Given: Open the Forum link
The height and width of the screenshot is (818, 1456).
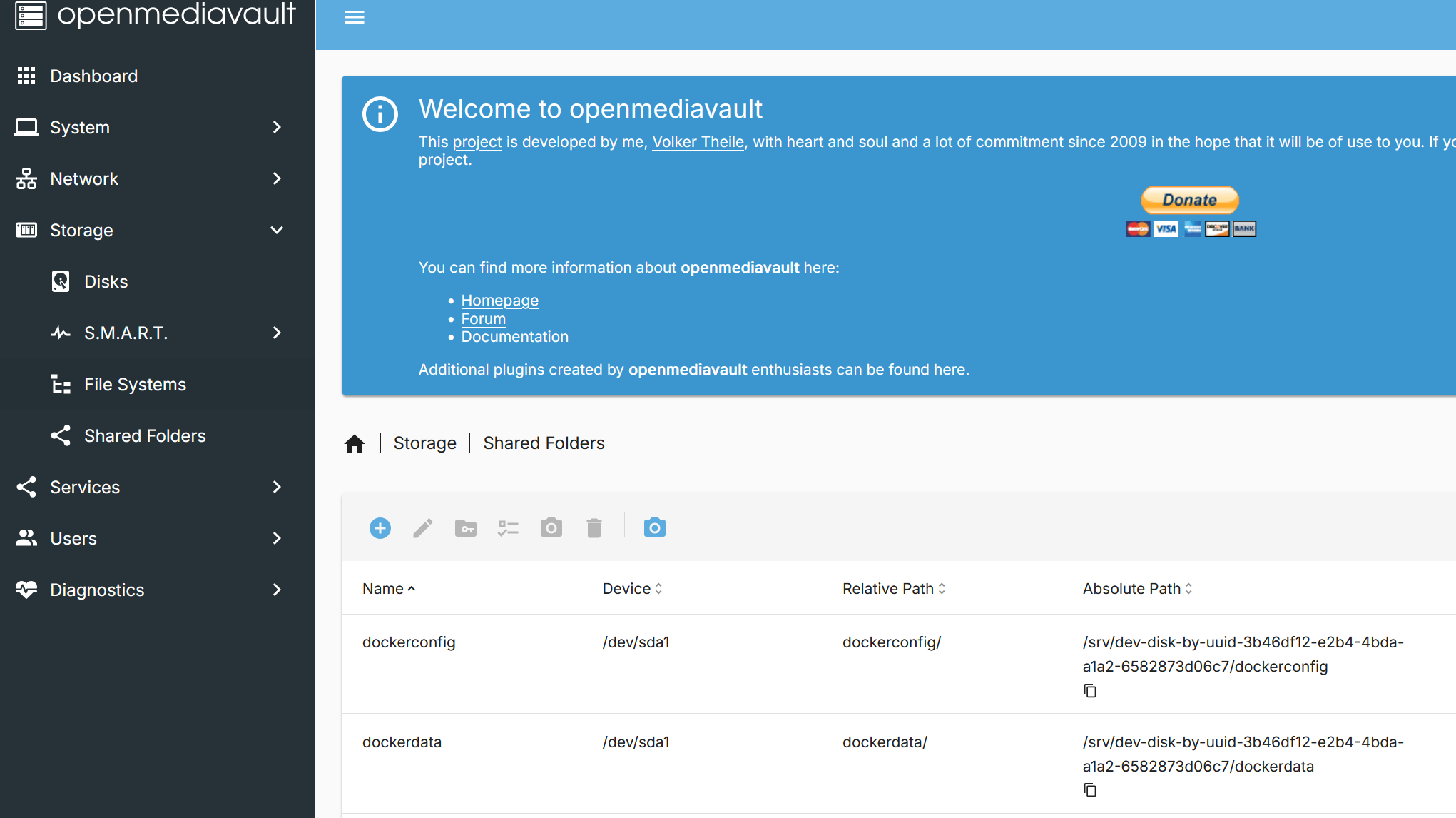Looking at the screenshot, I should pyautogui.click(x=483, y=319).
